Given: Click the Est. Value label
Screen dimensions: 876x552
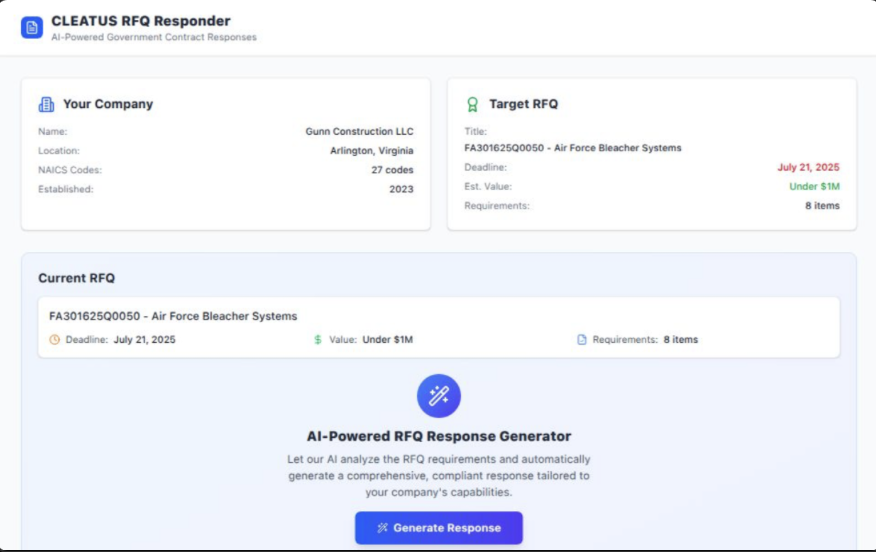Looking at the screenshot, I should (488, 187).
